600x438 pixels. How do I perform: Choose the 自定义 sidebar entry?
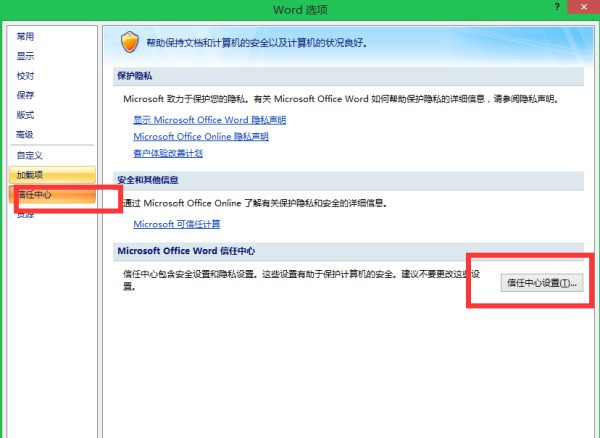coord(30,155)
